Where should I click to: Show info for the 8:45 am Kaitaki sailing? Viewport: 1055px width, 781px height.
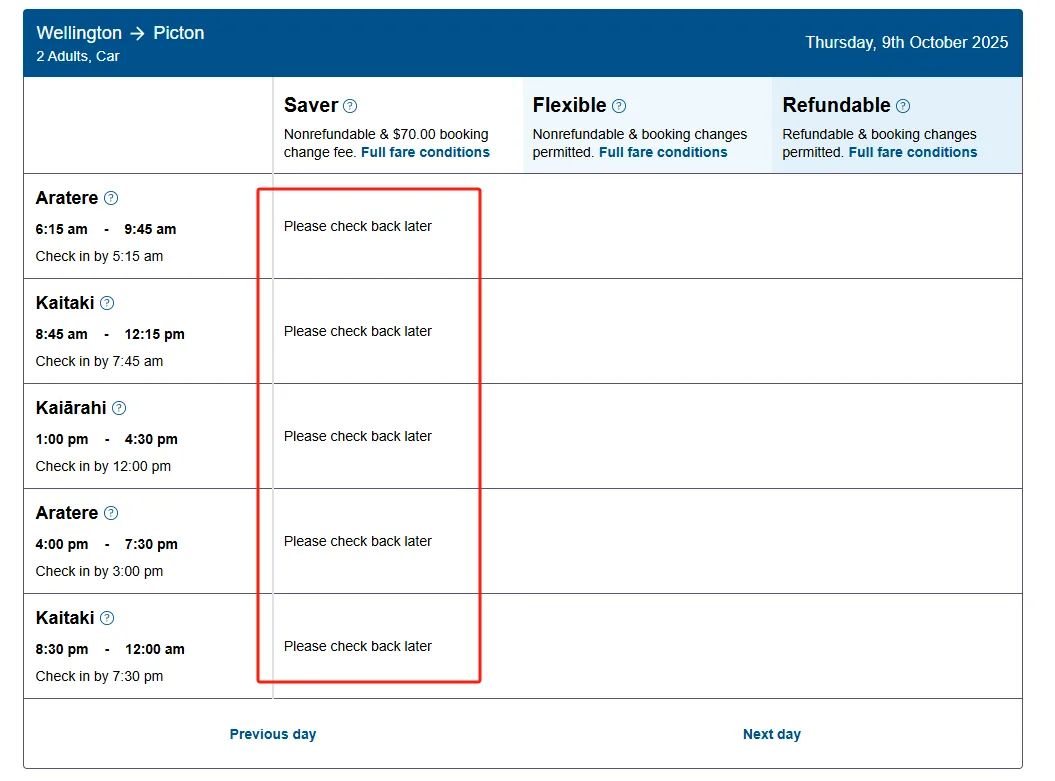[107, 303]
